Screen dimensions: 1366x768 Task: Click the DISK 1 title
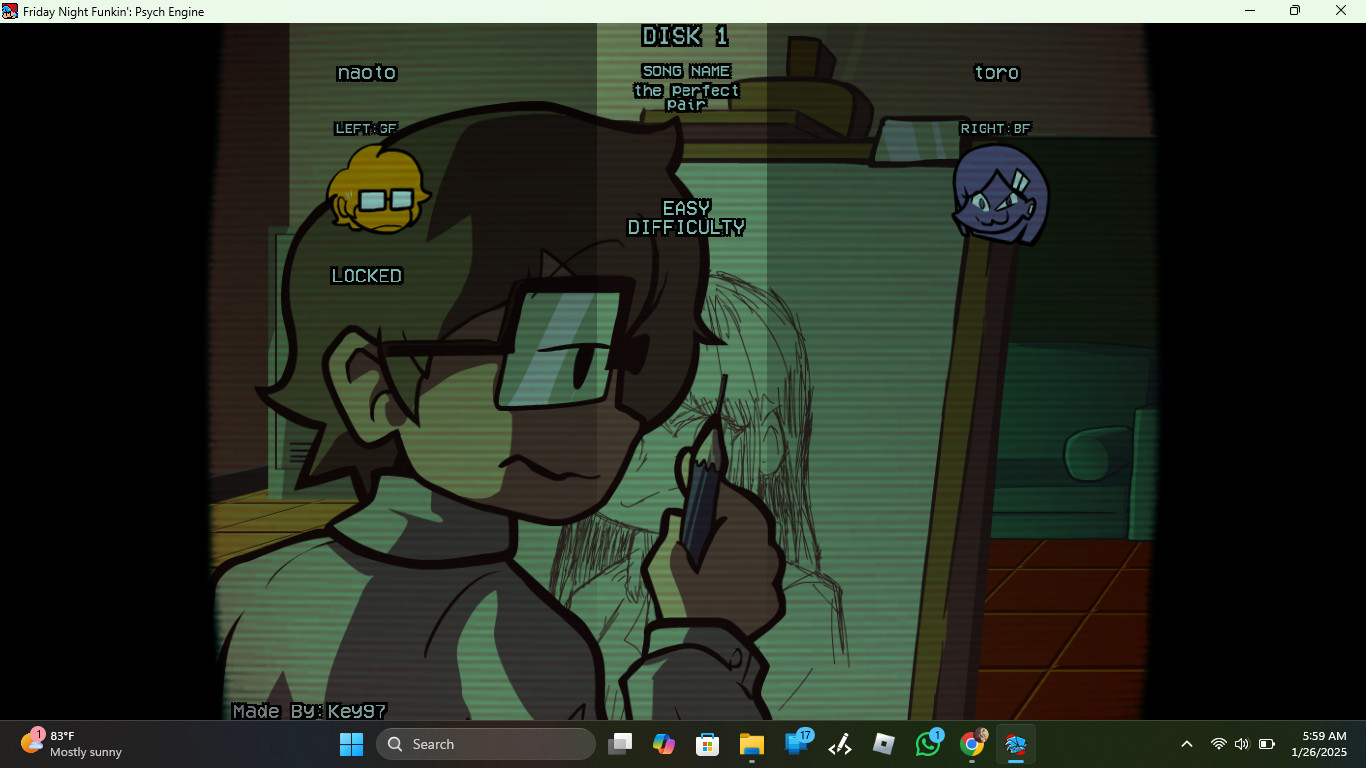pos(686,37)
